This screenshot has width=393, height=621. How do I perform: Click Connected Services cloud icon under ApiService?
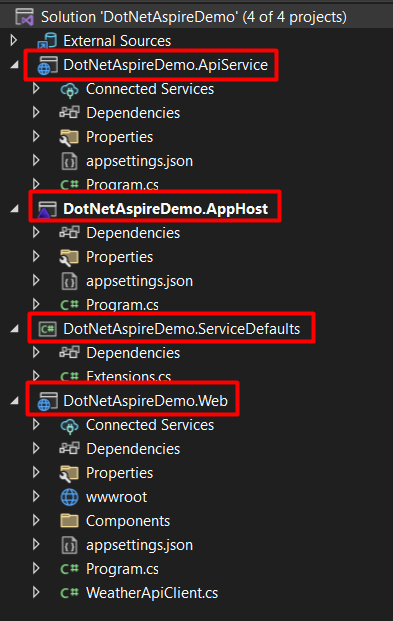click(69, 90)
